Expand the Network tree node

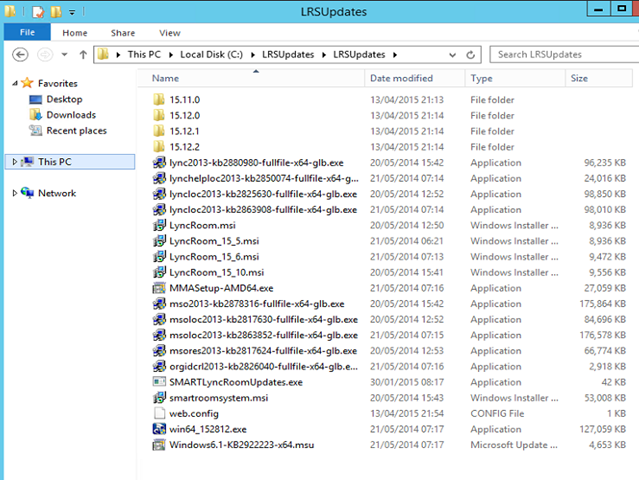pos(13,193)
